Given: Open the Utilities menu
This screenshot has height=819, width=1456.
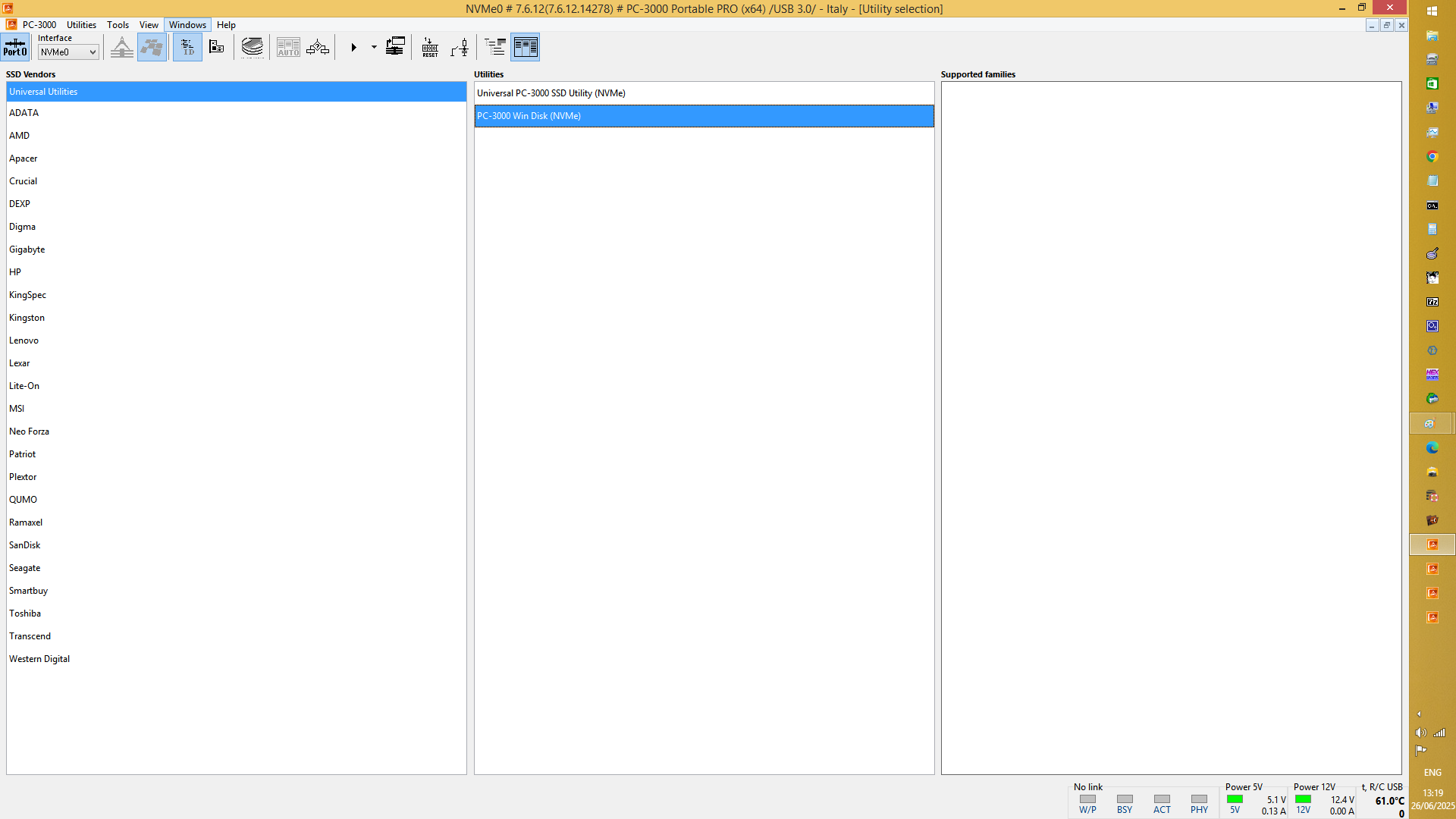Looking at the screenshot, I should coord(81,25).
